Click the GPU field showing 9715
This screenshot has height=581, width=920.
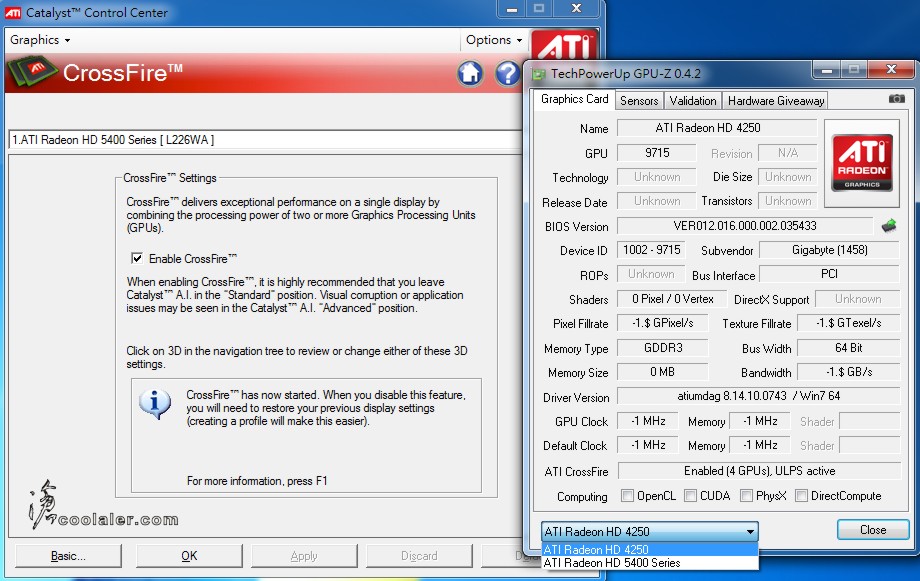657,153
